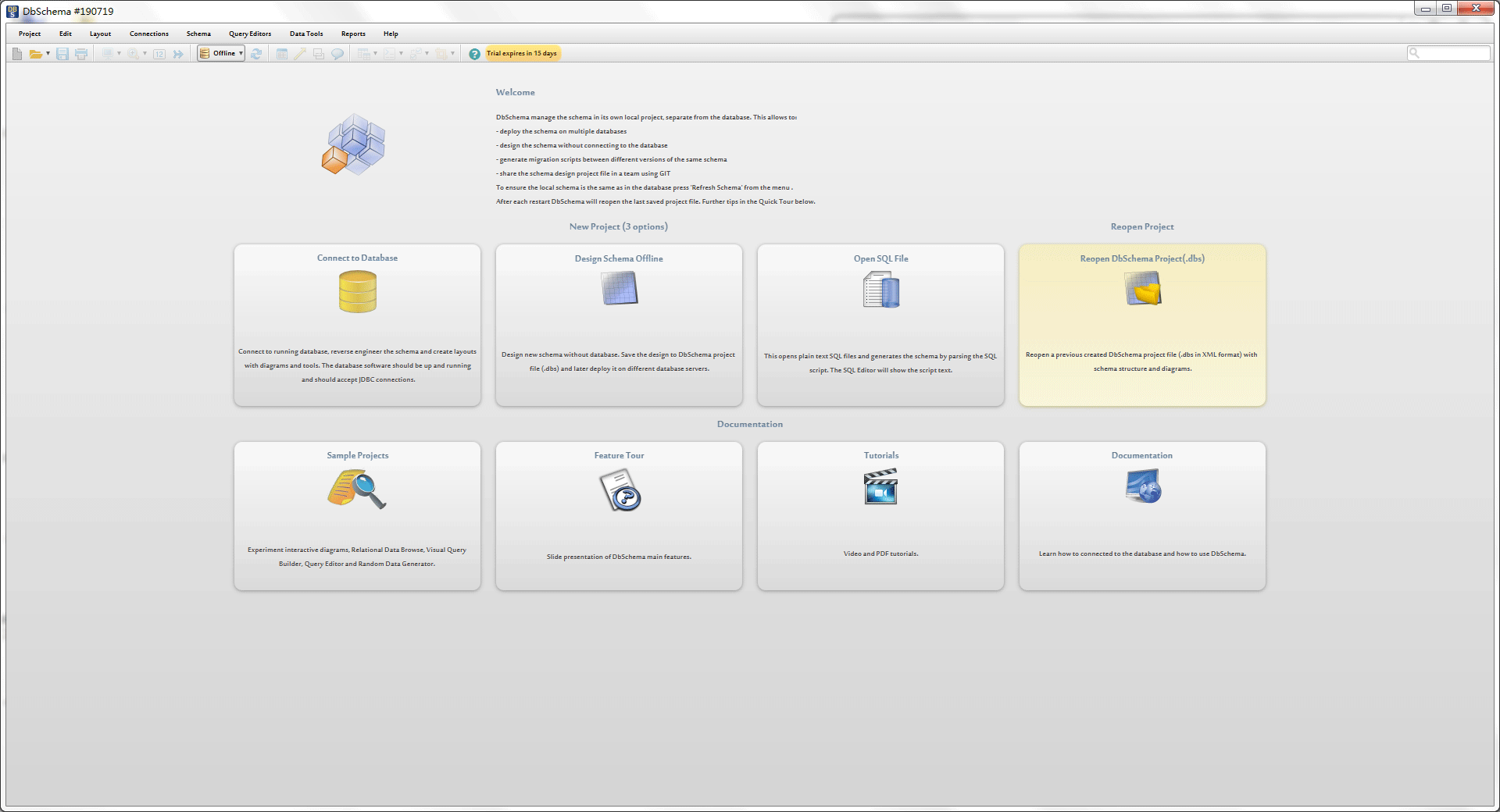1500x812 pixels.
Task: Click the query builder toolbar icon
Action: pos(415,54)
